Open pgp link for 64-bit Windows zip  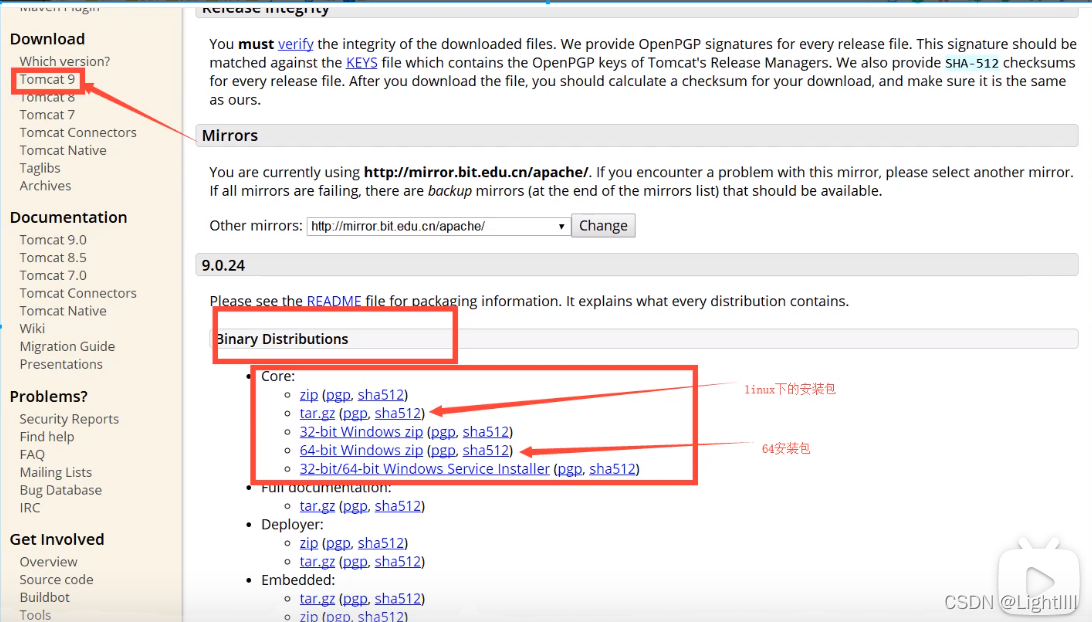tap(443, 451)
